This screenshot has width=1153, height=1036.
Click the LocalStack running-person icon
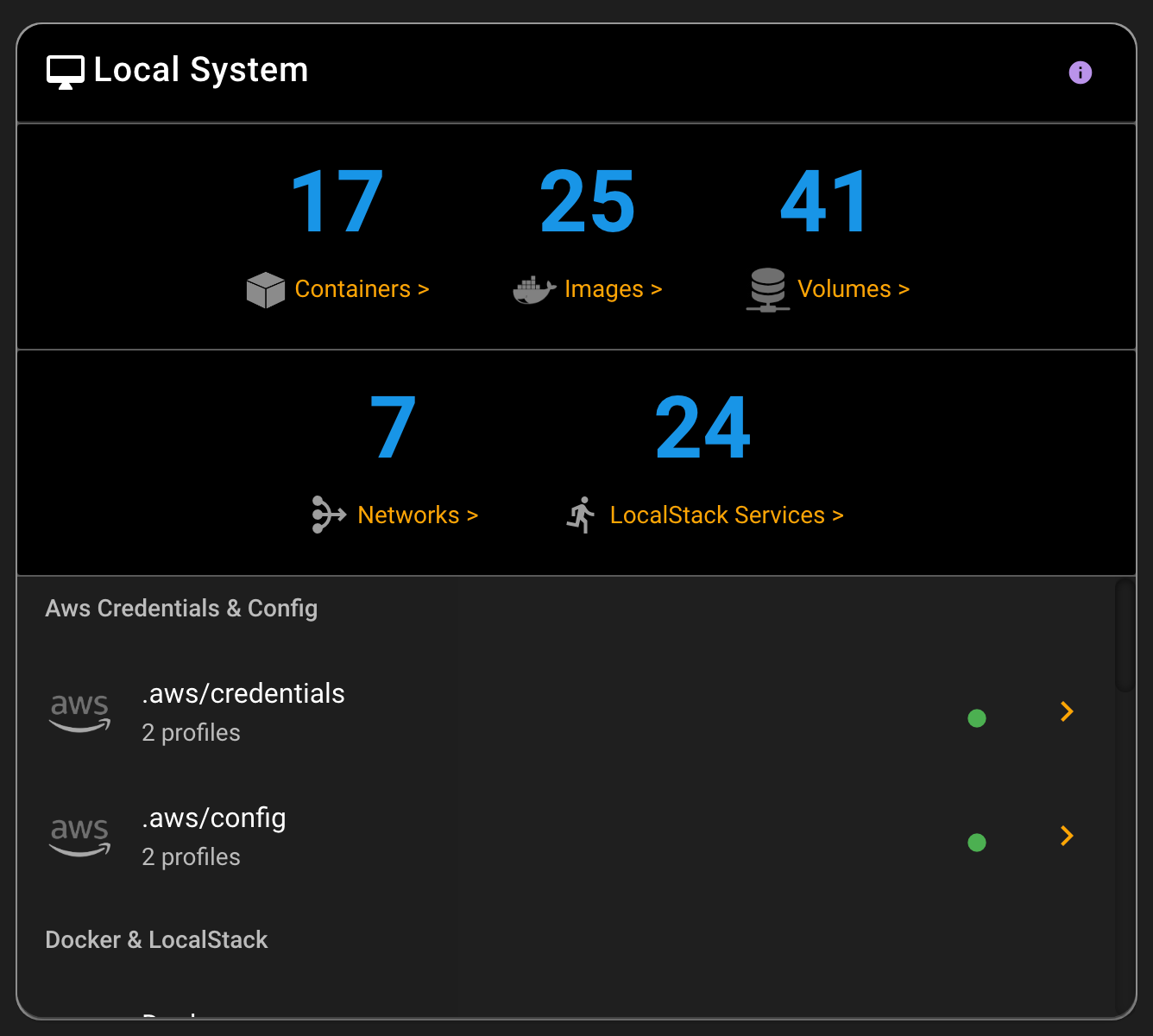582,515
